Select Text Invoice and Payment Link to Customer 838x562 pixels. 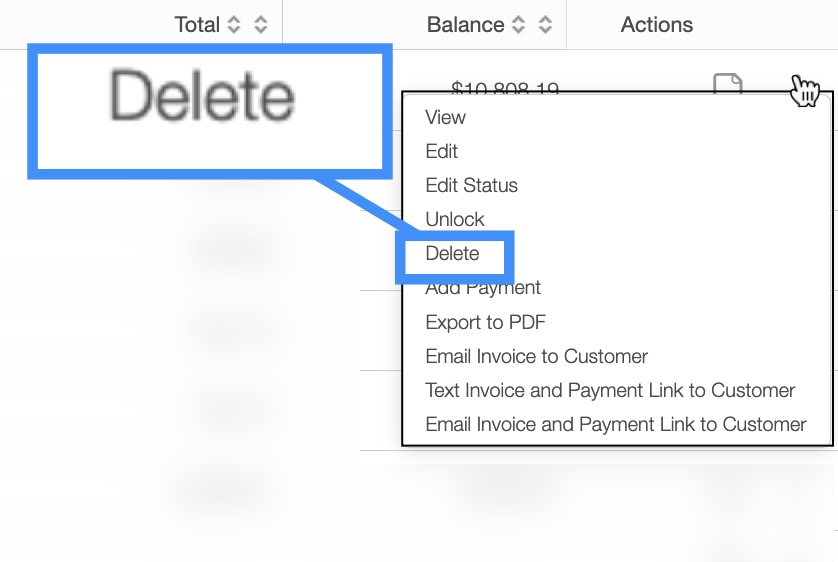point(610,390)
